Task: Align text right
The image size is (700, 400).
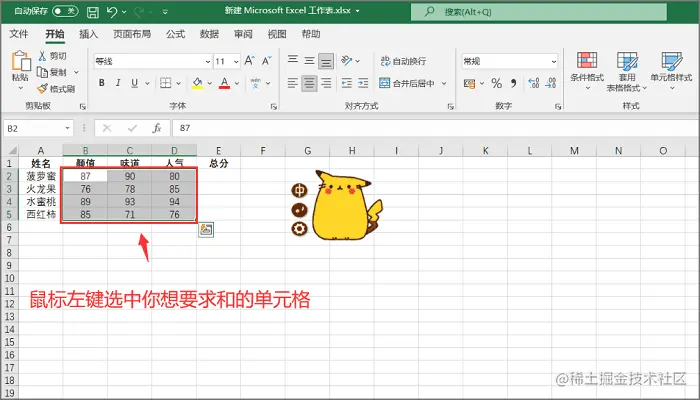Action: (326, 83)
